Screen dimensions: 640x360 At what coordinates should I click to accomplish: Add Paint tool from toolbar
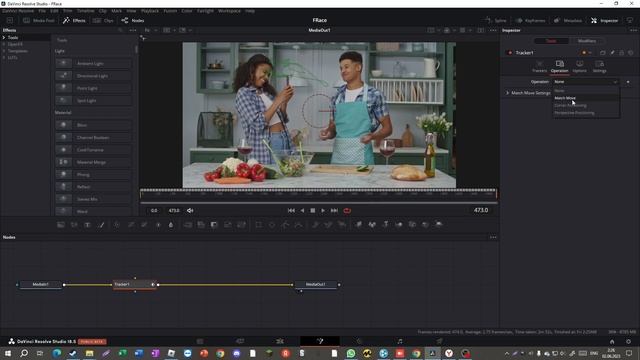tap(101, 225)
